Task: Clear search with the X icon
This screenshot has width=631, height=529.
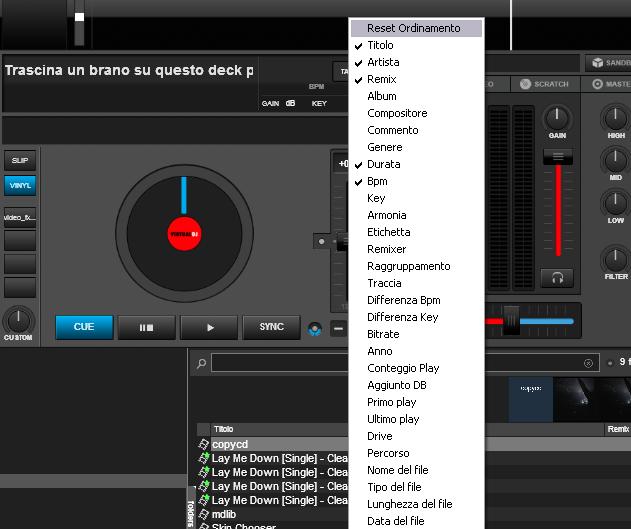Action: coord(588,364)
